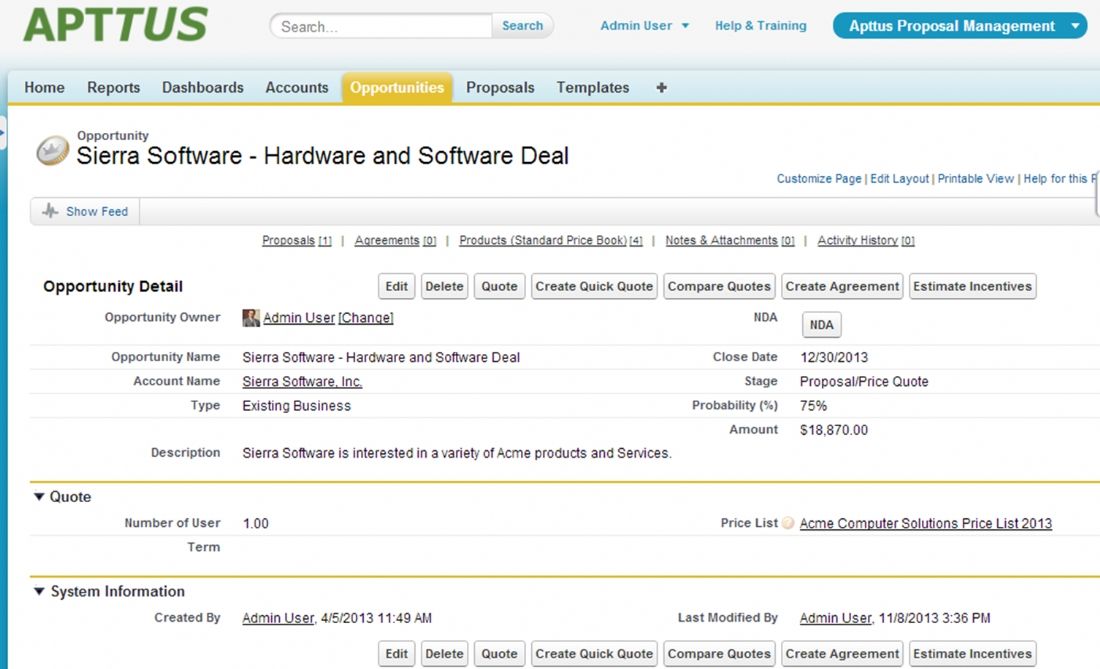The width and height of the screenshot is (1100, 669).
Task: Click the top Delete button
Action: 444,286
